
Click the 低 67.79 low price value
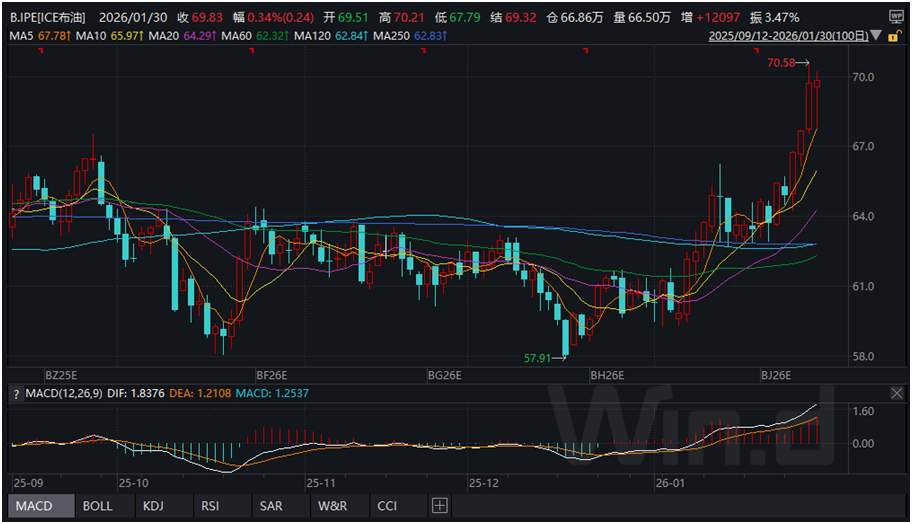[457, 17]
